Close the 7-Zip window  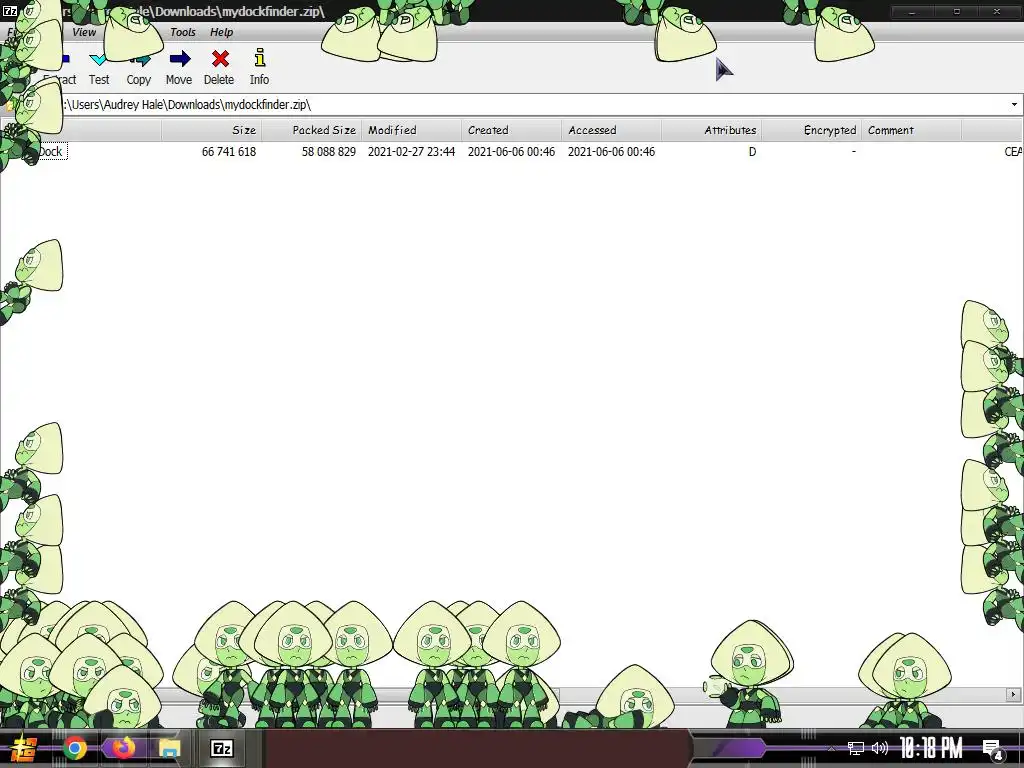point(997,11)
